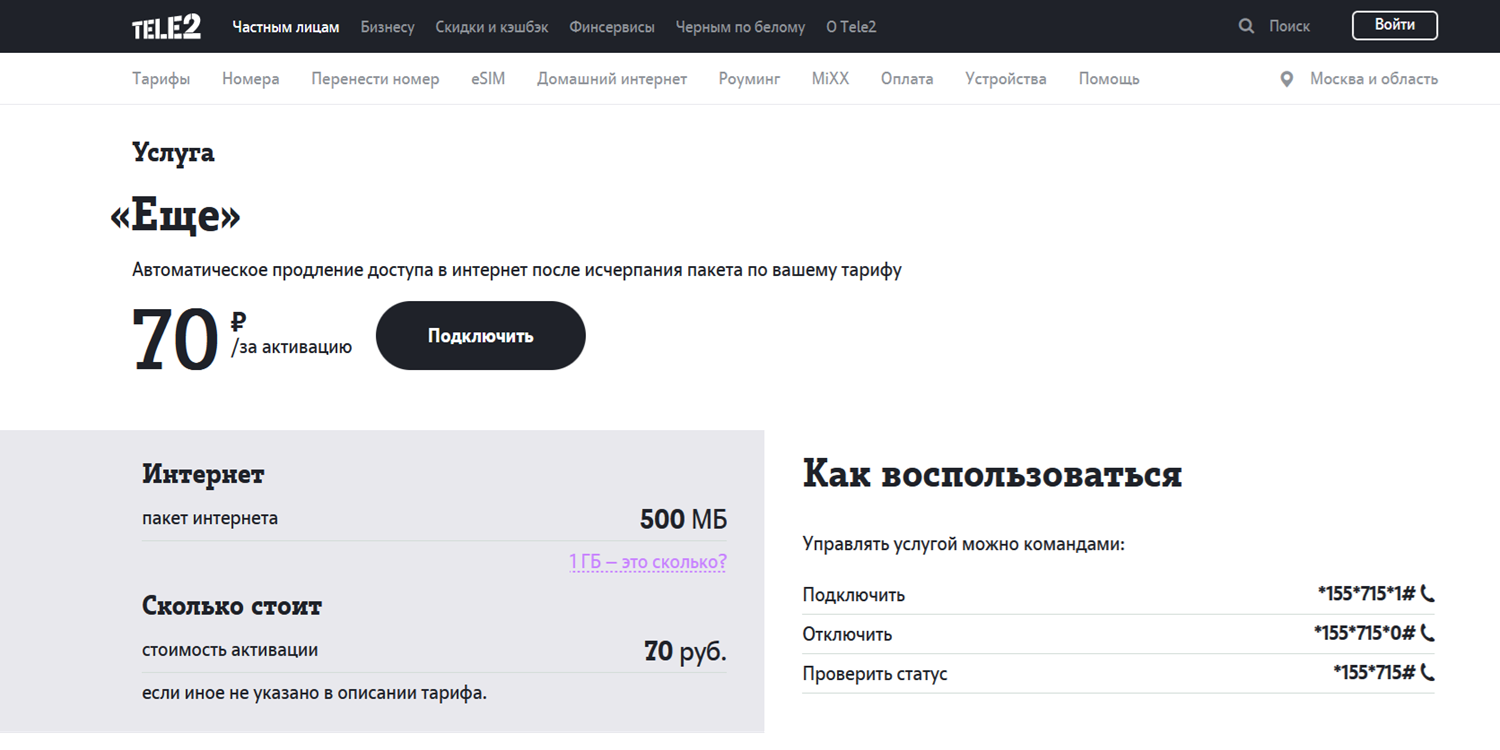1500x750 pixels.
Task: Open Черным по белому page
Action: 740,27
